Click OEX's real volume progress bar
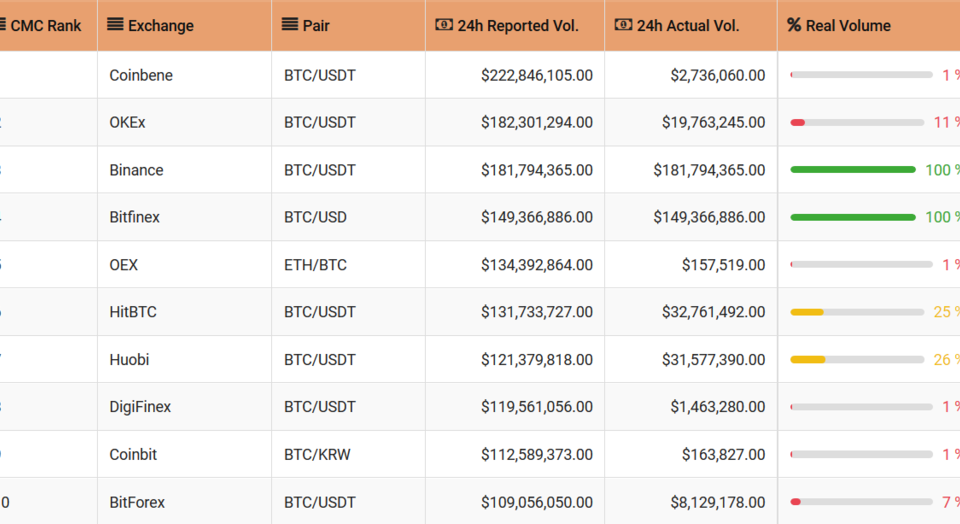 [x=861, y=264]
